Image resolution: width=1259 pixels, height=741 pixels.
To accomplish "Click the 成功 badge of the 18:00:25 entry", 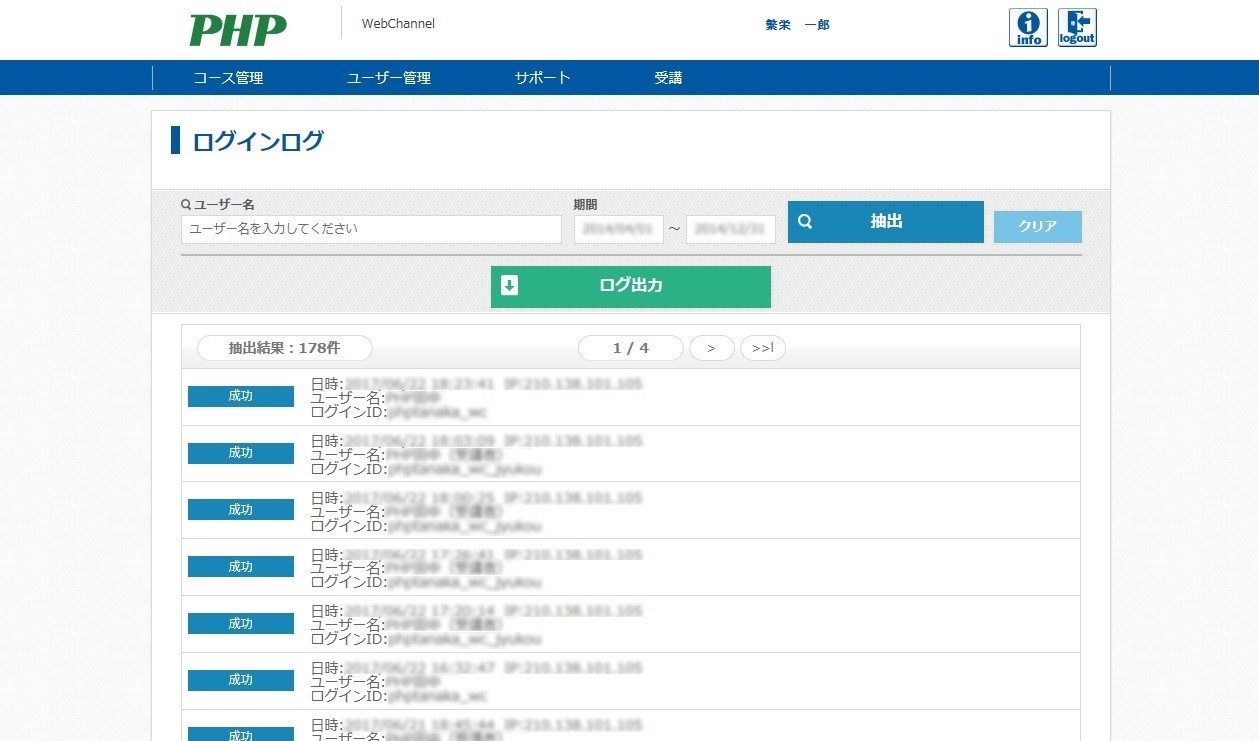I will [241, 509].
